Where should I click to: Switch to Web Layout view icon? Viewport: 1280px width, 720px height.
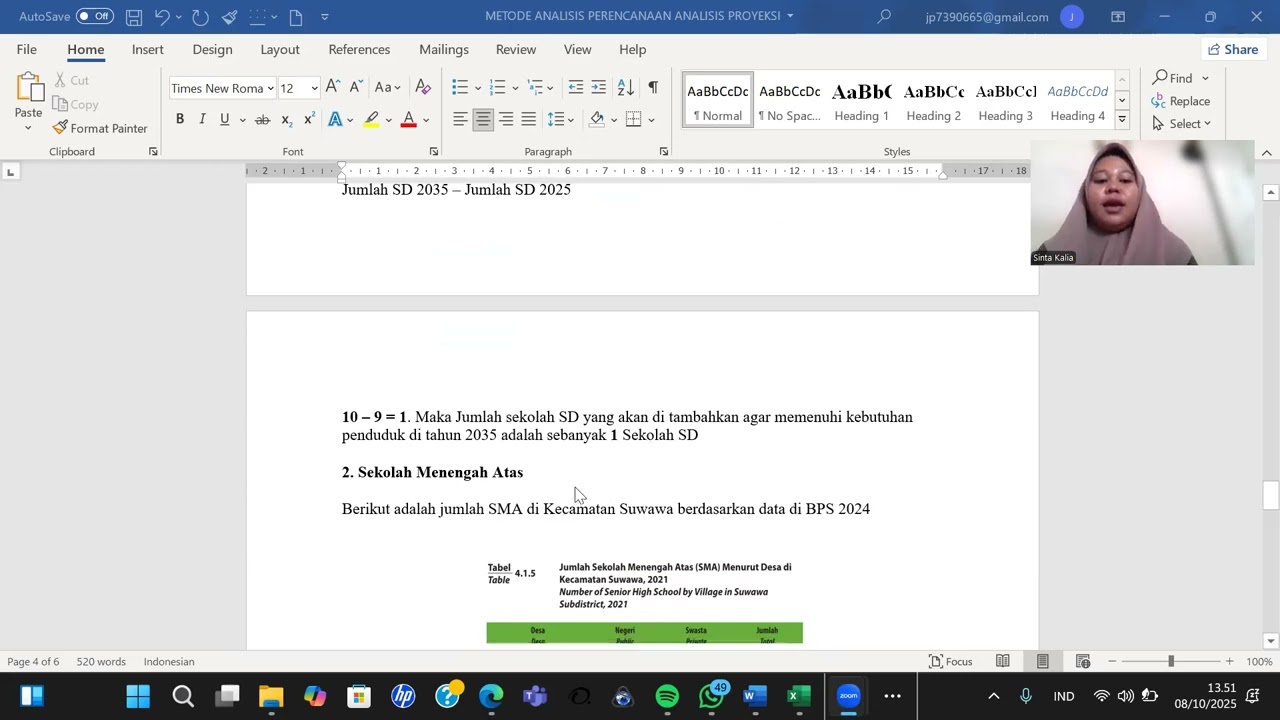[x=1083, y=661]
